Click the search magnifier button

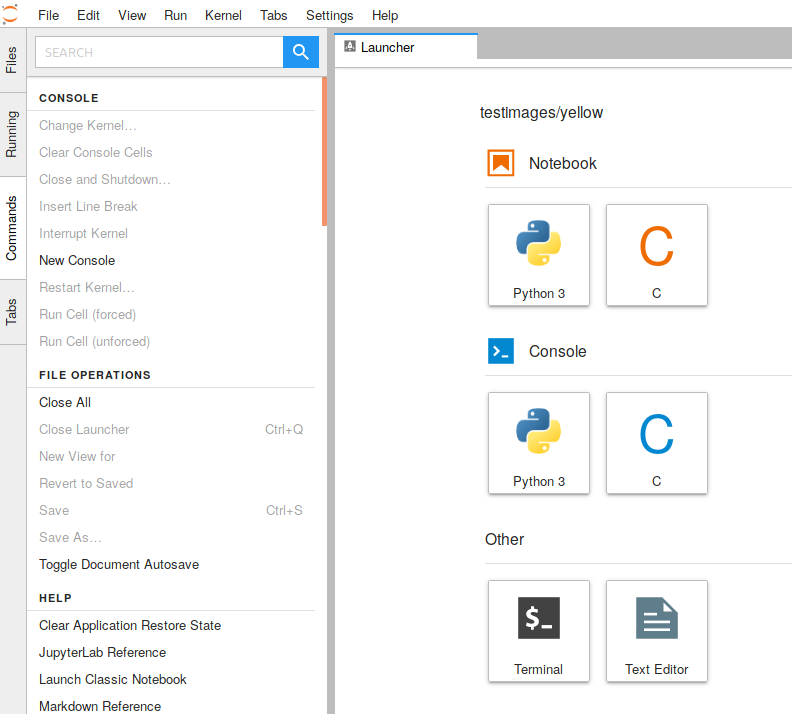(x=301, y=52)
